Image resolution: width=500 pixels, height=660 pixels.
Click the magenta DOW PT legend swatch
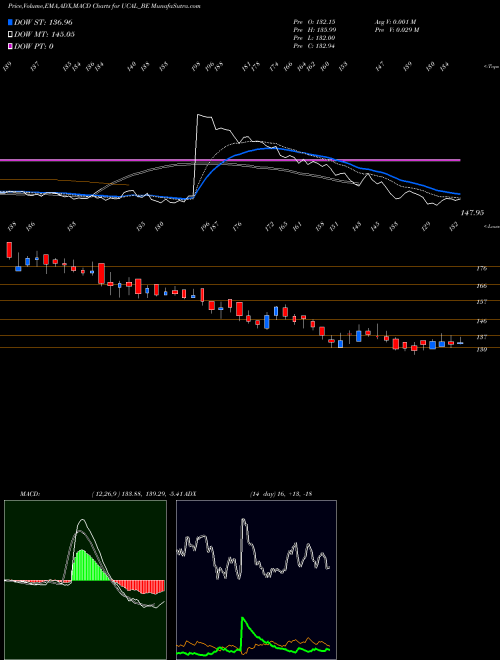pos(10,46)
